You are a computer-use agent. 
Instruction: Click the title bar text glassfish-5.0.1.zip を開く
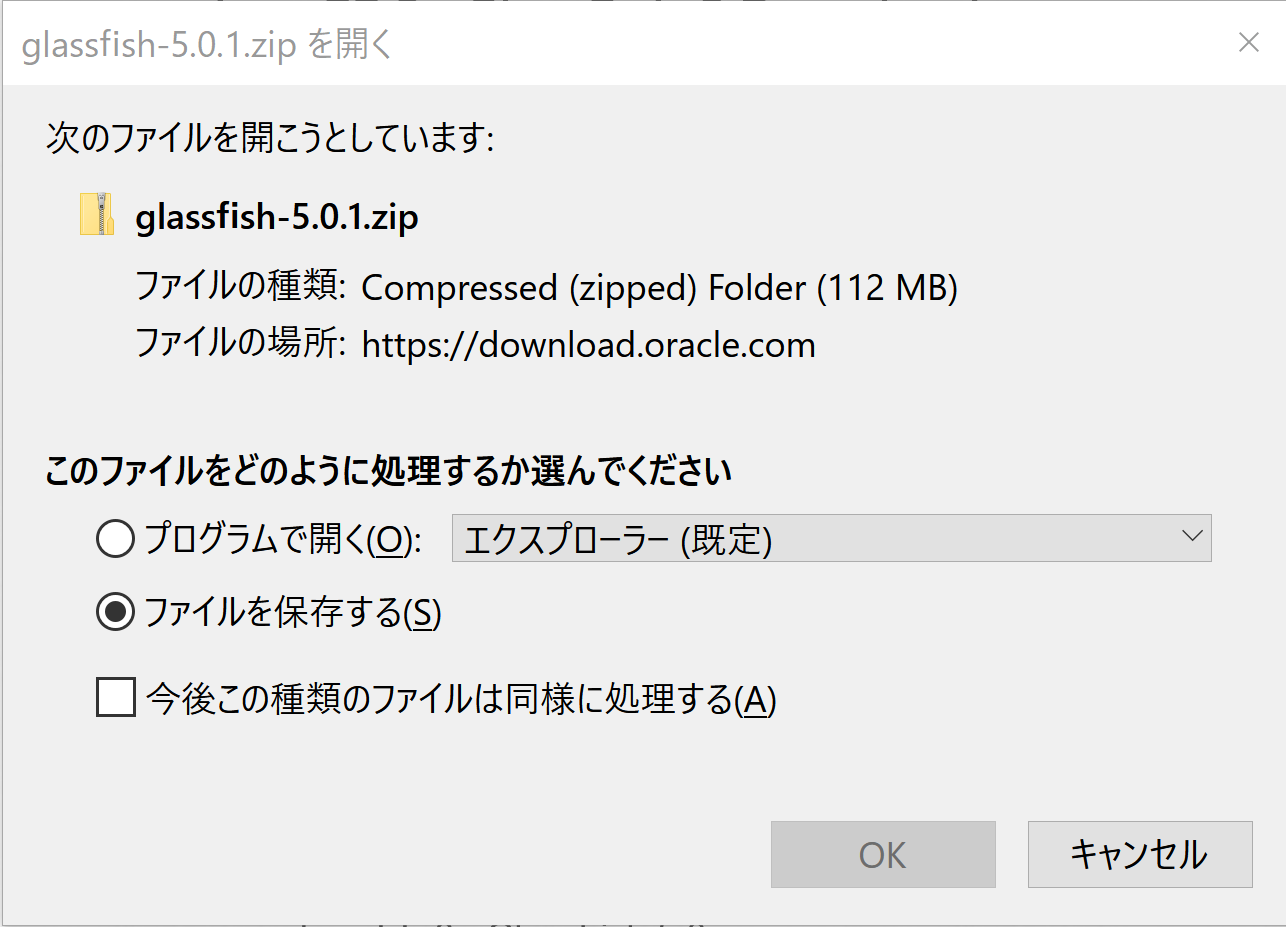pyautogui.click(x=206, y=45)
